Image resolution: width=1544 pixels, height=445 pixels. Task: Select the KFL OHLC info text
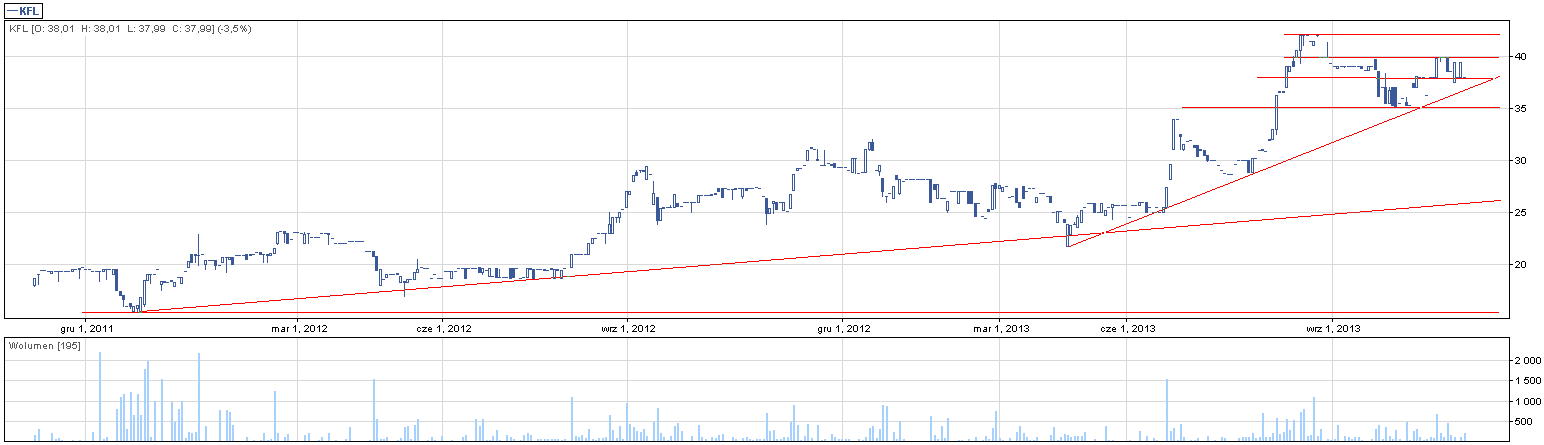[130, 29]
